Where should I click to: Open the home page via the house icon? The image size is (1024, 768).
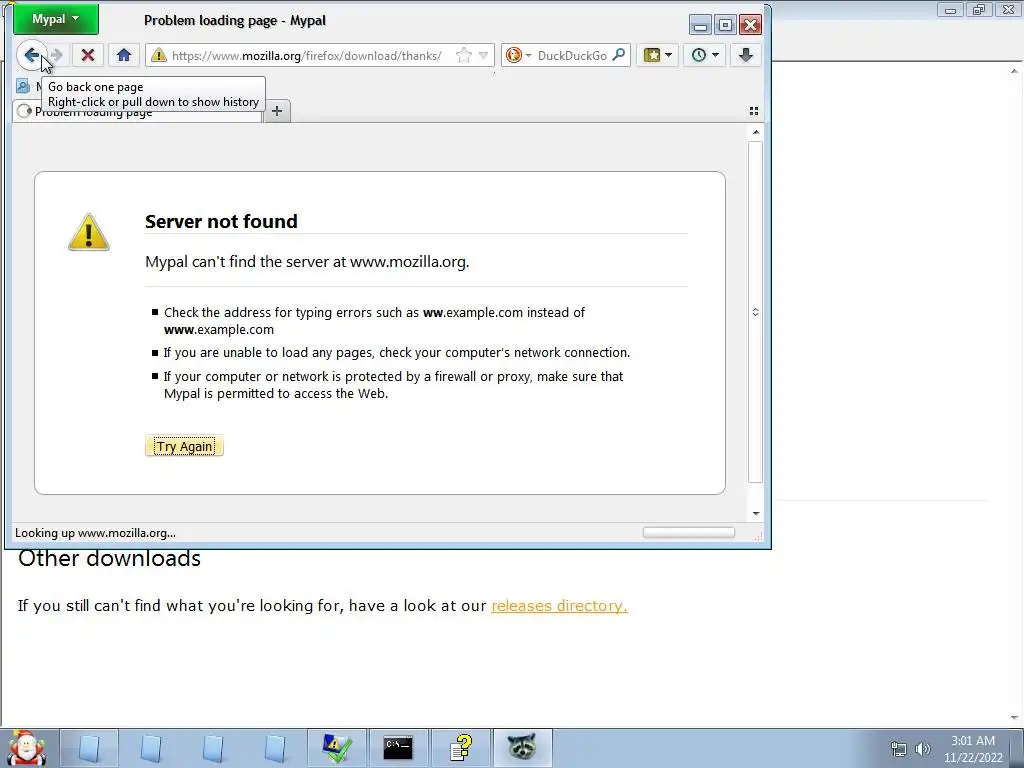[123, 56]
